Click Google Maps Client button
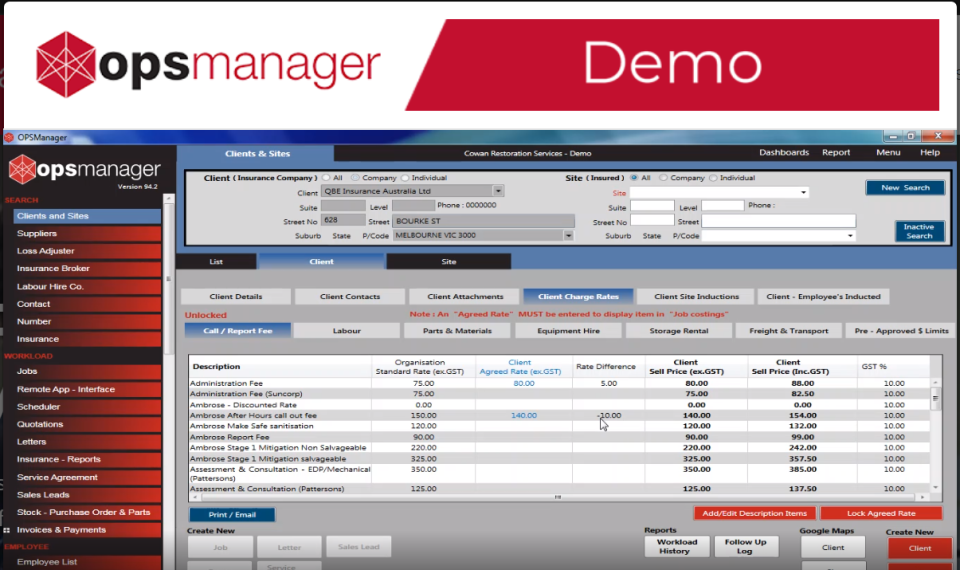960x570 pixels. tap(833, 547)
